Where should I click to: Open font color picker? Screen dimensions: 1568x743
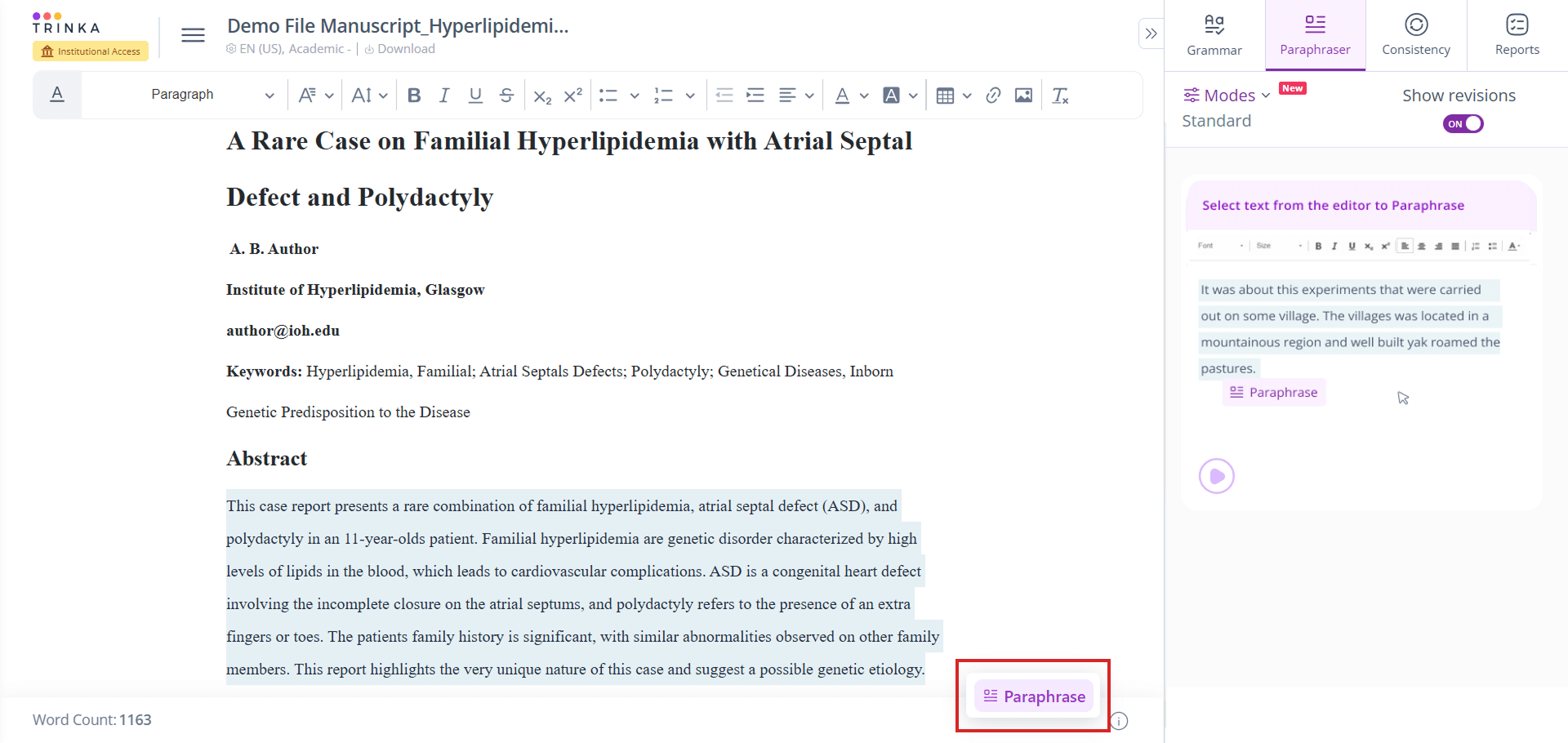click(x=851, y=96)
